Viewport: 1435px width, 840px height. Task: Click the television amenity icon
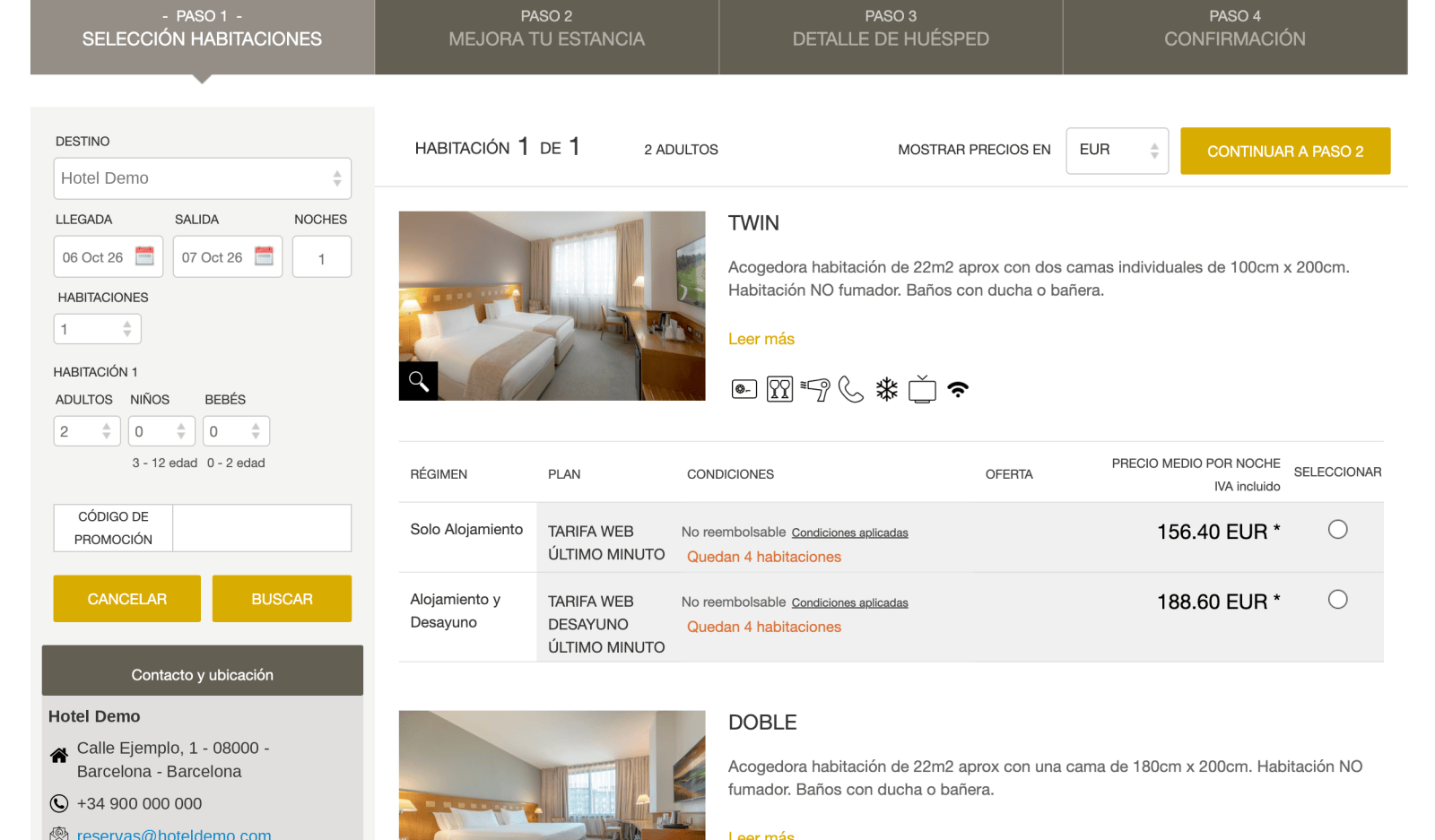pos(922,389)
